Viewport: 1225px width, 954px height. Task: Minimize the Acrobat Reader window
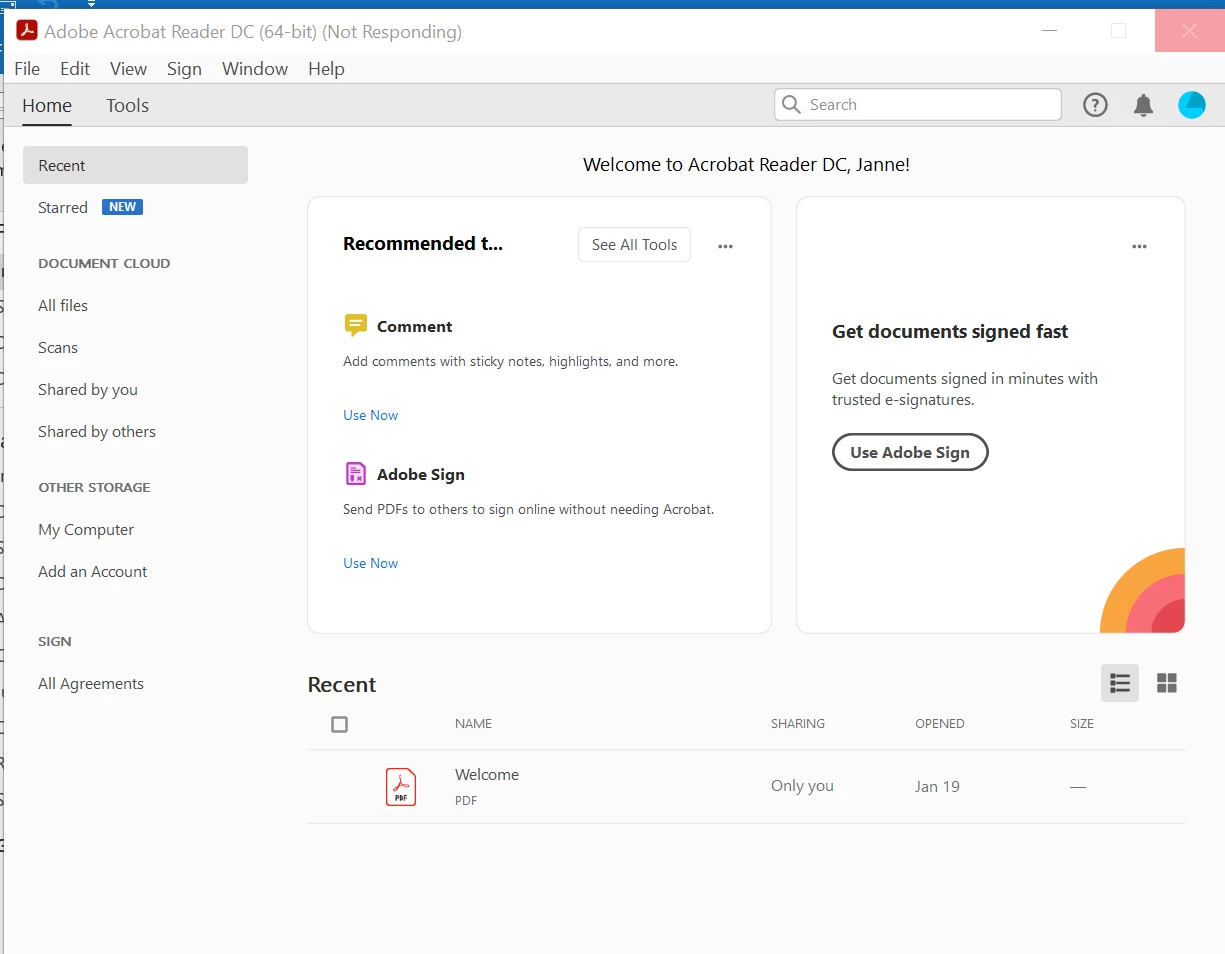pyautogui.click(x=1049, y=31)
